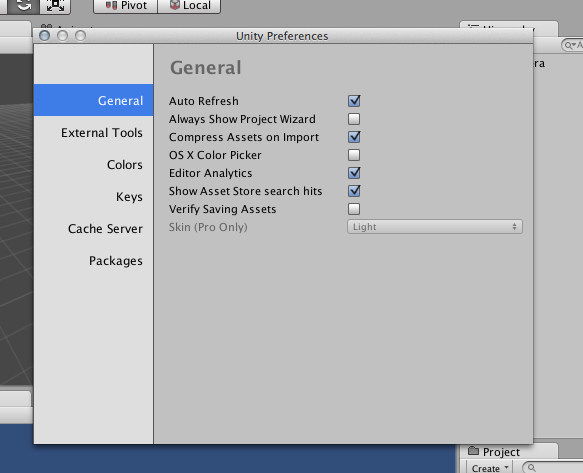
Task: Select the Rotate tool in Unity toolbar
Action: pos(23,6)
